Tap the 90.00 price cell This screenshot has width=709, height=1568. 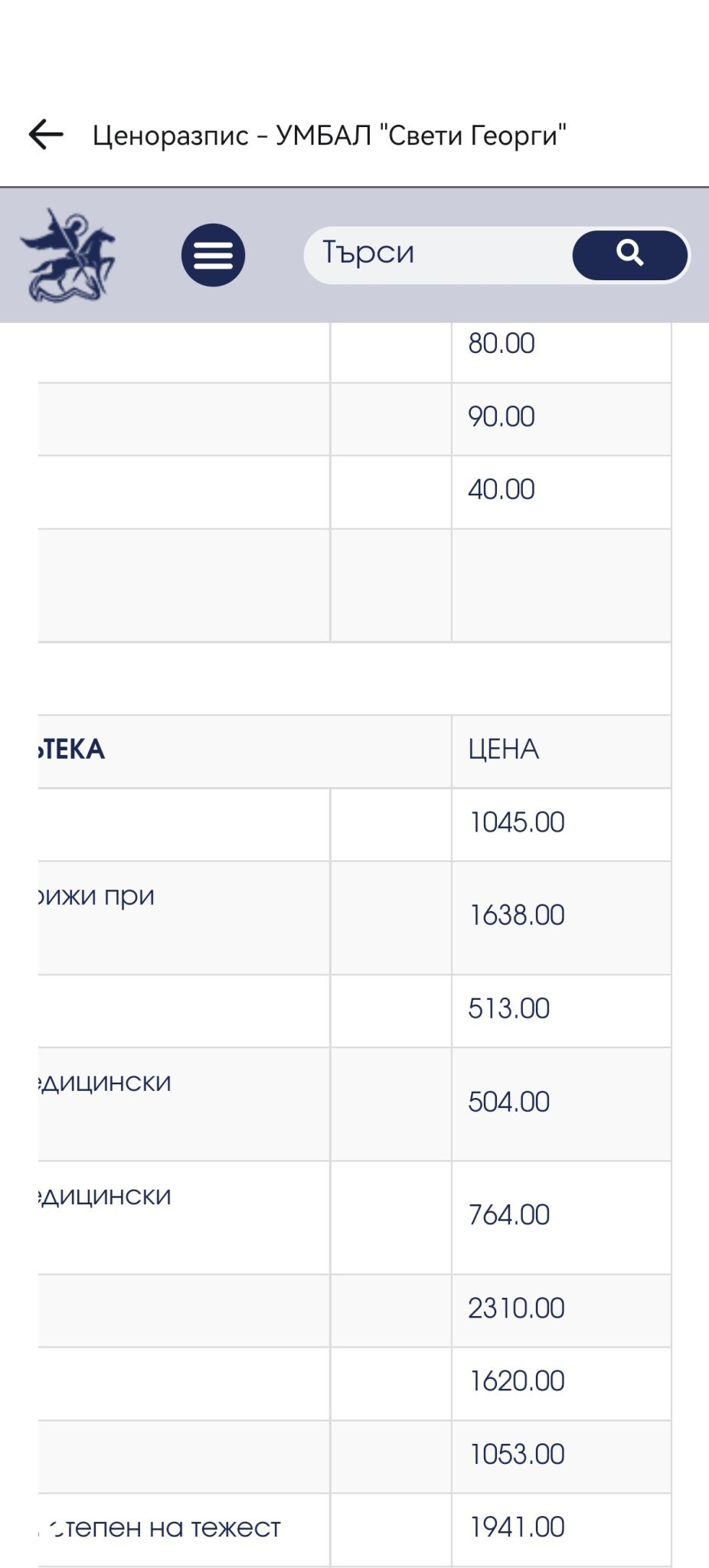point(561,418)
